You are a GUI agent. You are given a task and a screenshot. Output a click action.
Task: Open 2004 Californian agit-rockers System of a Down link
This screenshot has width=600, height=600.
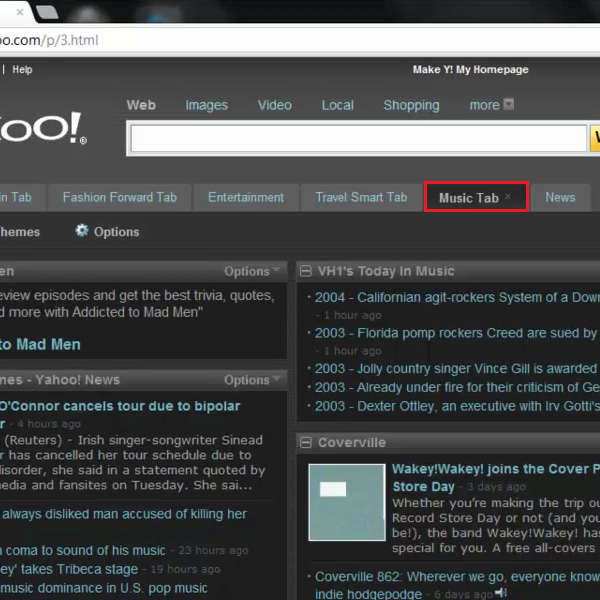pyautogui.click(x=457, y=297)
